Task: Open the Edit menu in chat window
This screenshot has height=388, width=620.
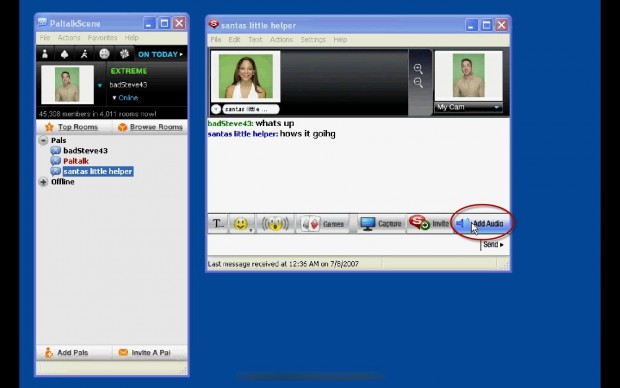Action: (234, 40)
